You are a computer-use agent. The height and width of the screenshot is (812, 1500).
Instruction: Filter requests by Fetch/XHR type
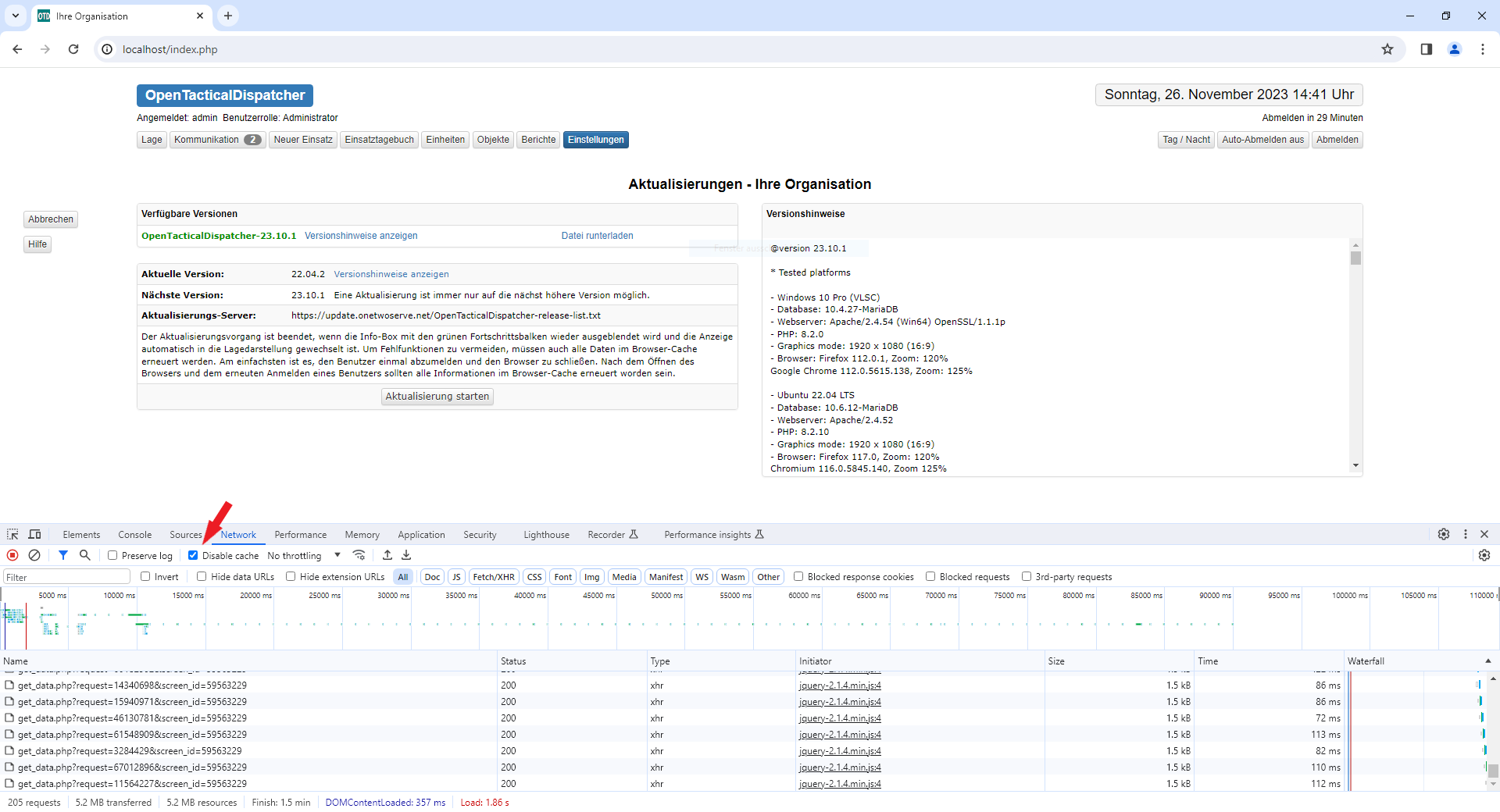point(494,577)
